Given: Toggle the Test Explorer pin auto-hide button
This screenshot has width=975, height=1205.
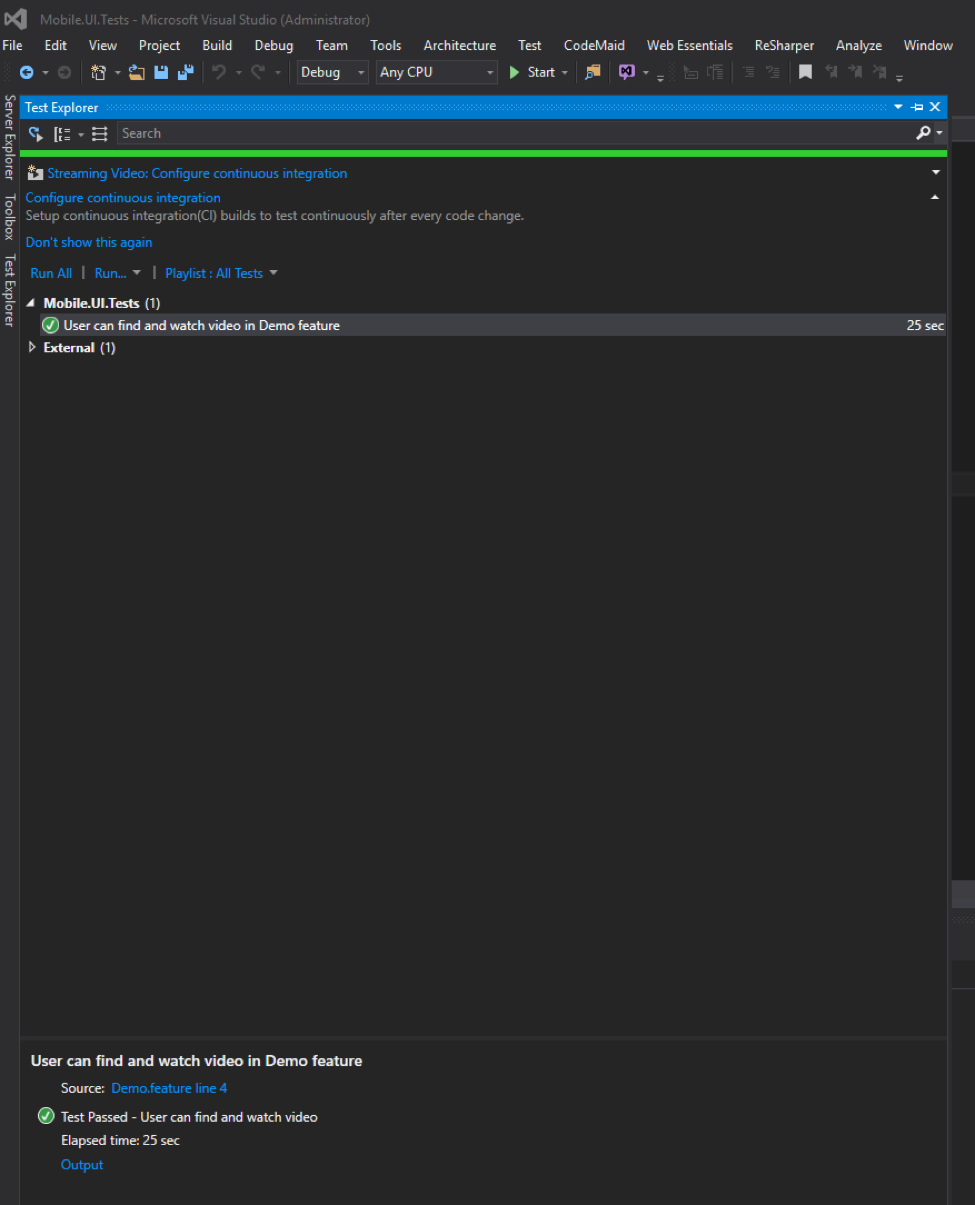Looking at the screenshot, I should coord(917,107).
